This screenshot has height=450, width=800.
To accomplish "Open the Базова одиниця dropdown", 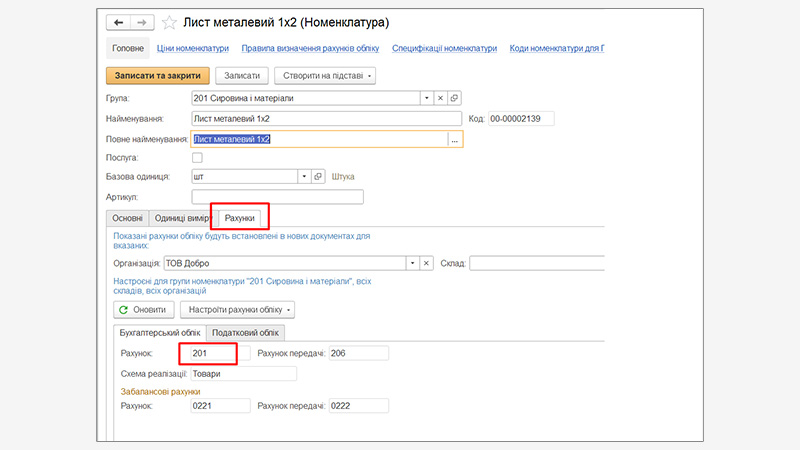I will [x=304, y=177].
